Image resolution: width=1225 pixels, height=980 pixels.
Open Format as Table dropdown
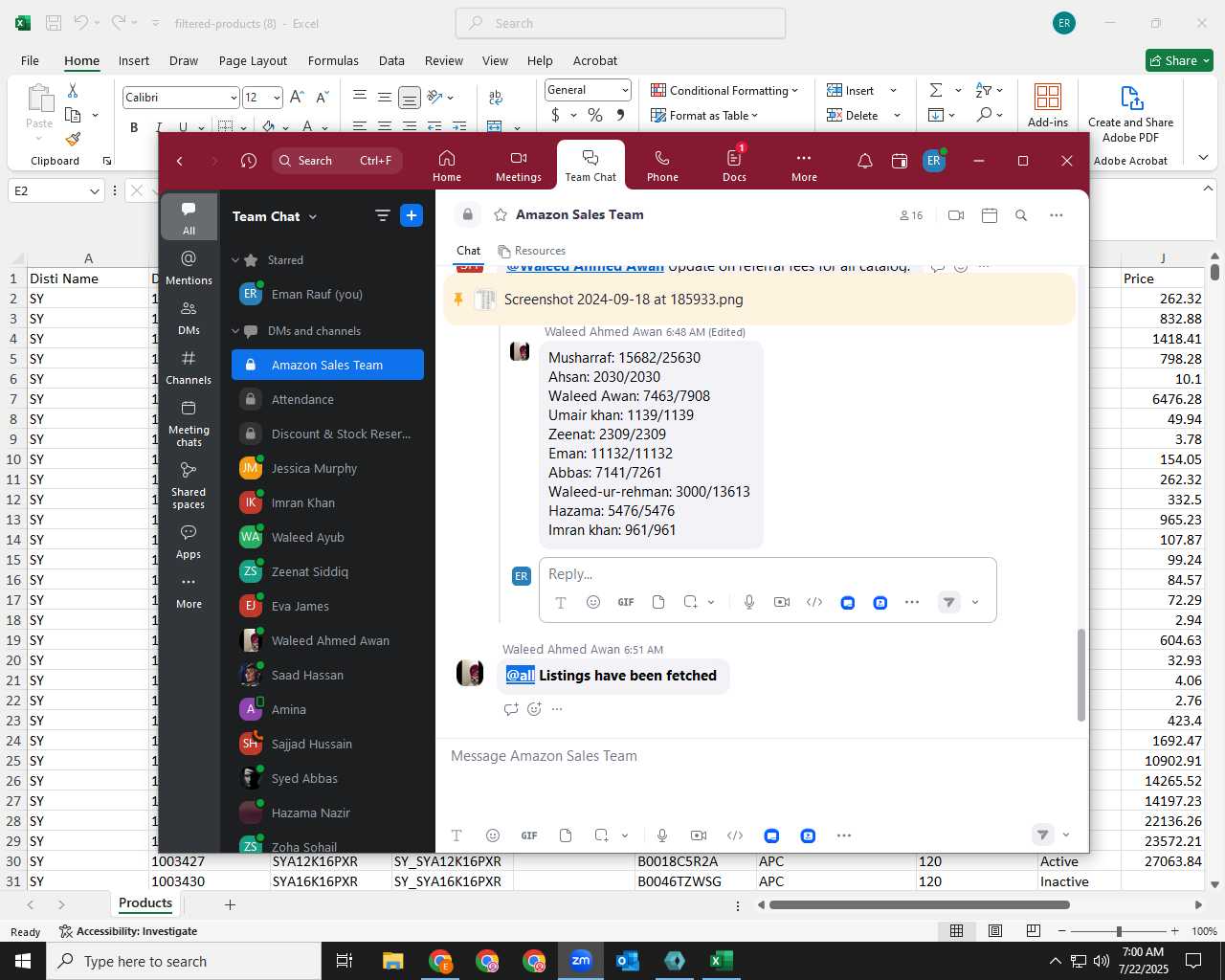click(x=704, y=116)
